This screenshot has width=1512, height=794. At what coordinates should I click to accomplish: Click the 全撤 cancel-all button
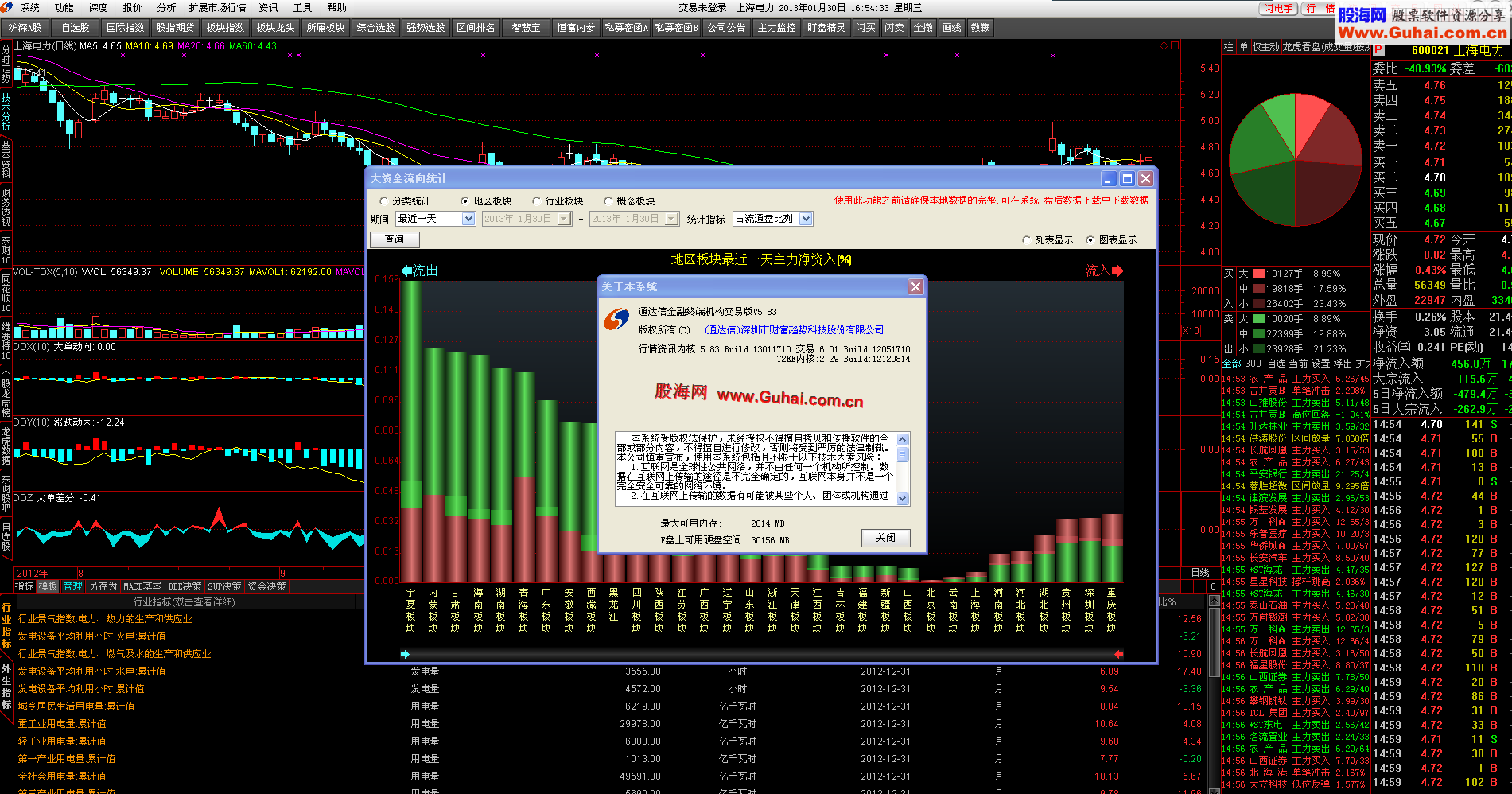[x=923, y=28]
